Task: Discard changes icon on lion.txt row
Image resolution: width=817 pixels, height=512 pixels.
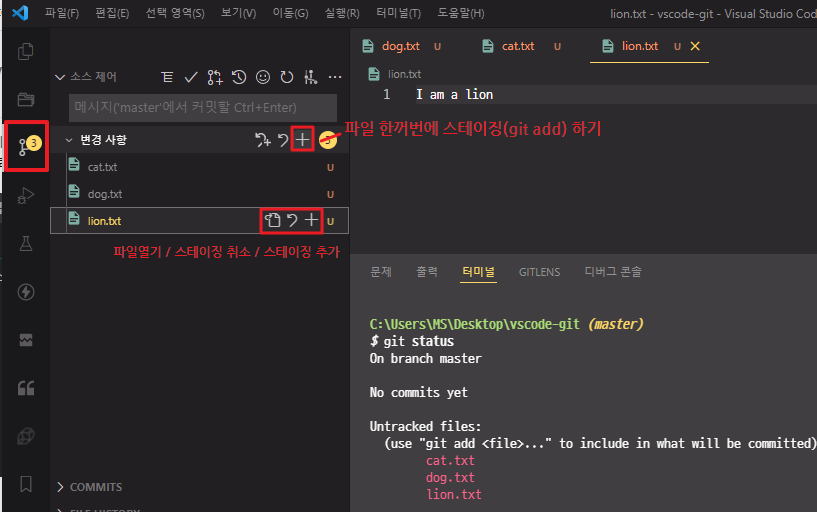Action: (x=292, y=220)
